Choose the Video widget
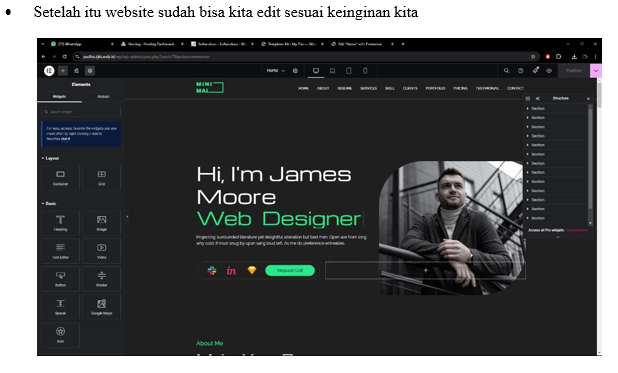The width and height of the screenshot is (618, 373). pyautogui.click(x=101, y=251)
